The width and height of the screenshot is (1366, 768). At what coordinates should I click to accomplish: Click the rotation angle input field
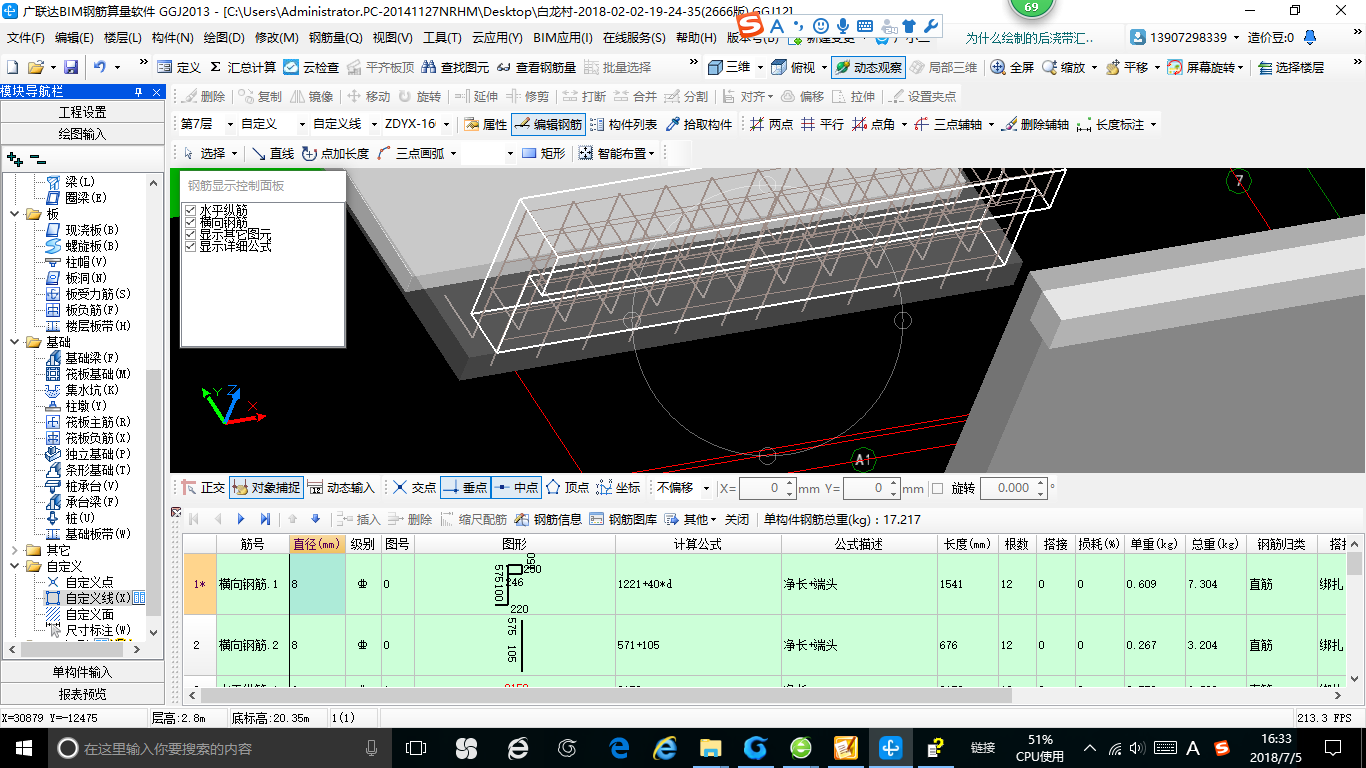[1012, 488]
